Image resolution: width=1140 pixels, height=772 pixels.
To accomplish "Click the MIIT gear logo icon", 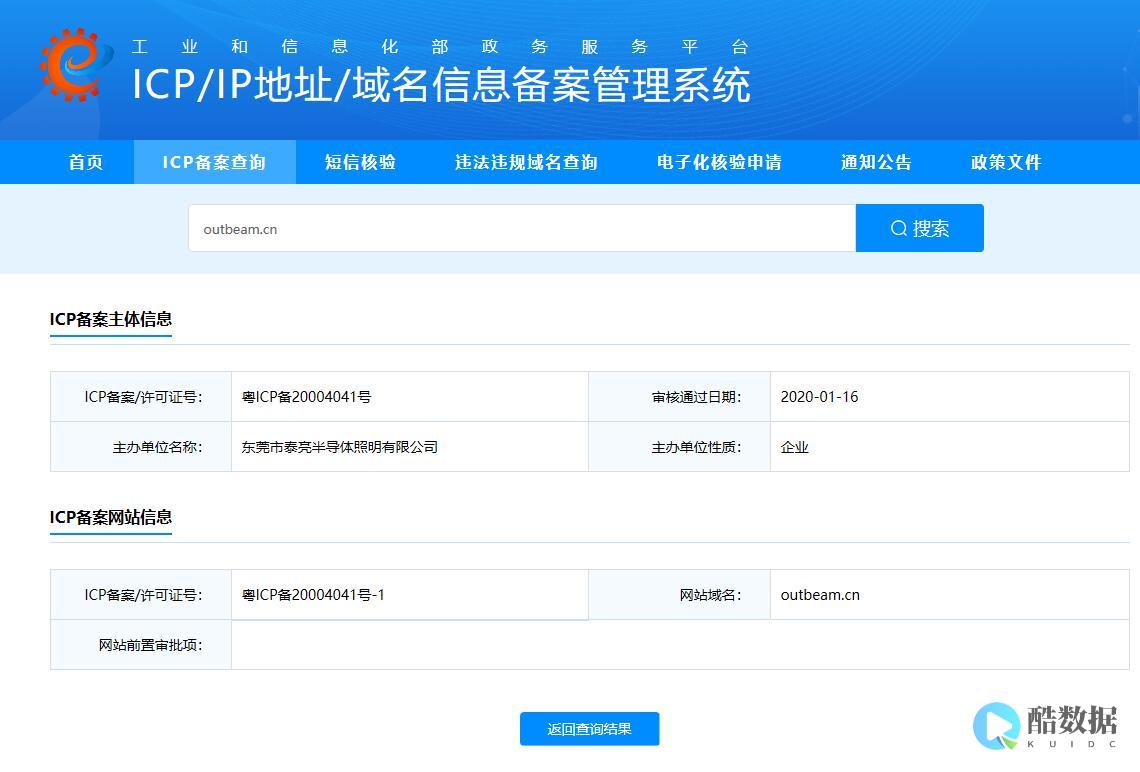I will [76, 64].
